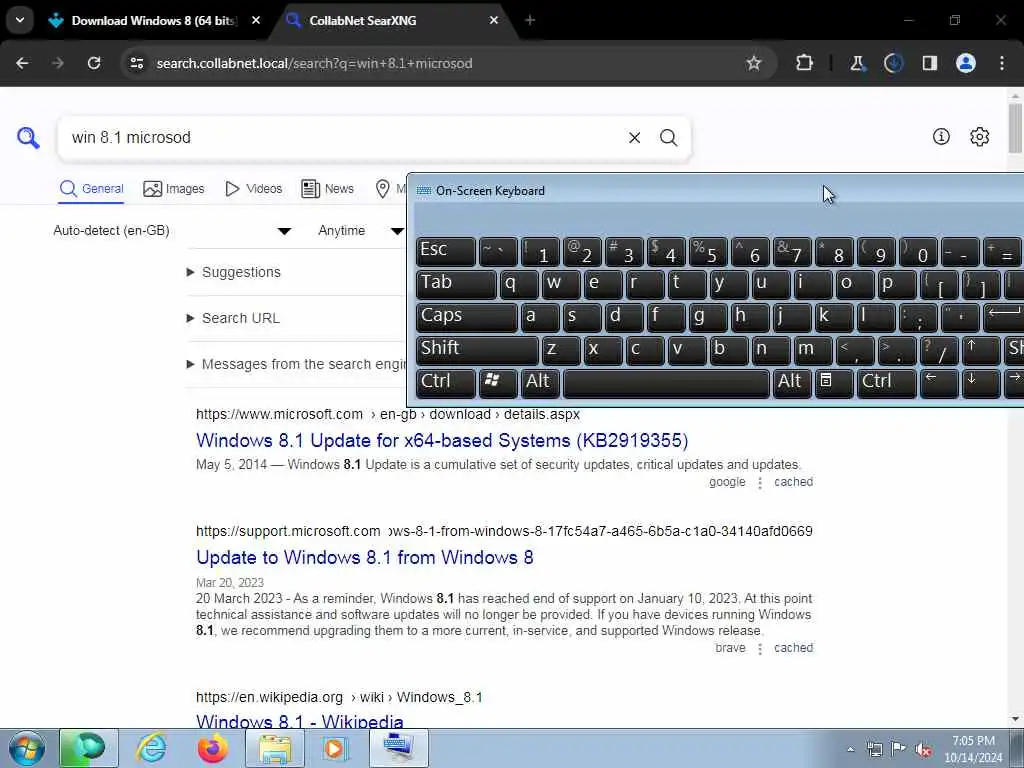Click the download status icon in toolbar
This screenshot has height=768, width=1024.
[x=893, y=63]
